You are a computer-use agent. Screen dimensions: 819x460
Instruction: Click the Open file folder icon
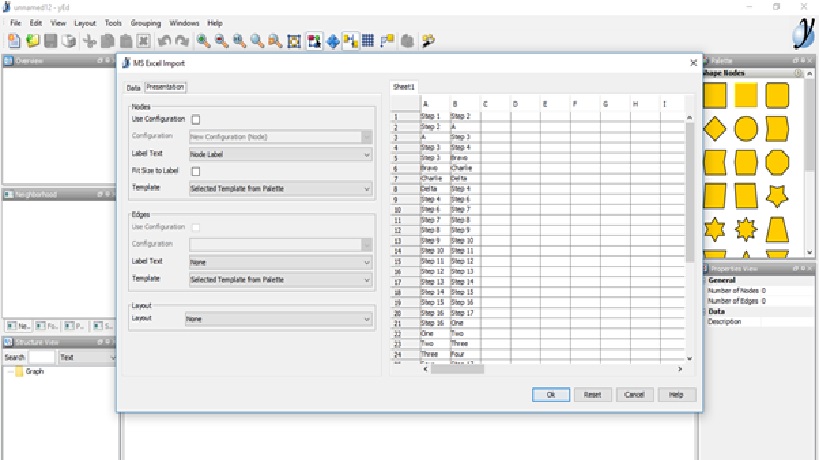(32, 41)
